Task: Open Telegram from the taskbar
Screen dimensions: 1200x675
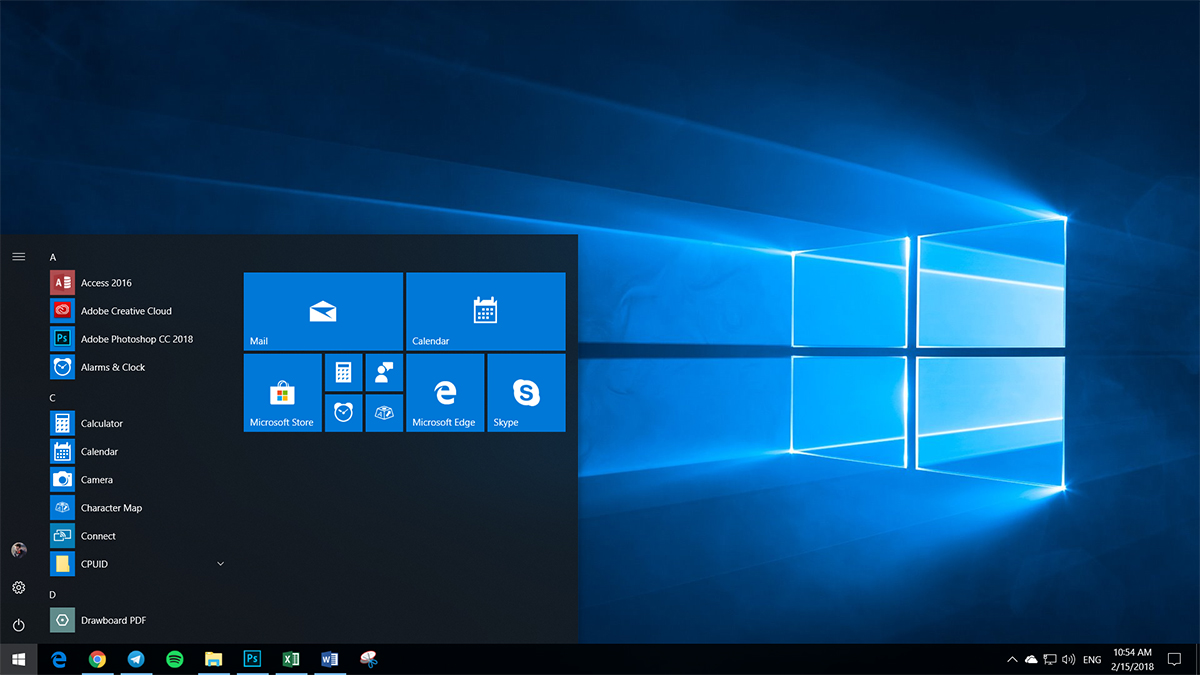Action: coord(137,659)
